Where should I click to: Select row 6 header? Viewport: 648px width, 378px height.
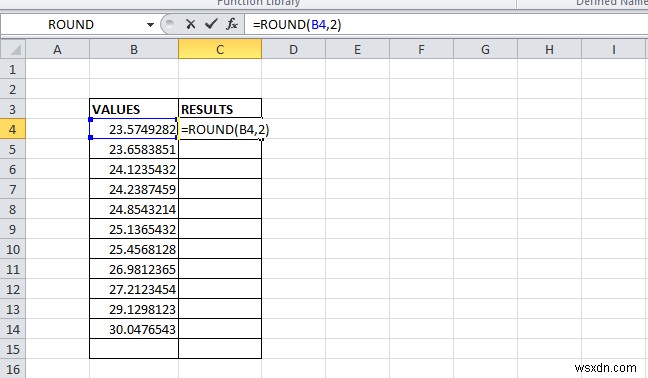pos(13,169)
